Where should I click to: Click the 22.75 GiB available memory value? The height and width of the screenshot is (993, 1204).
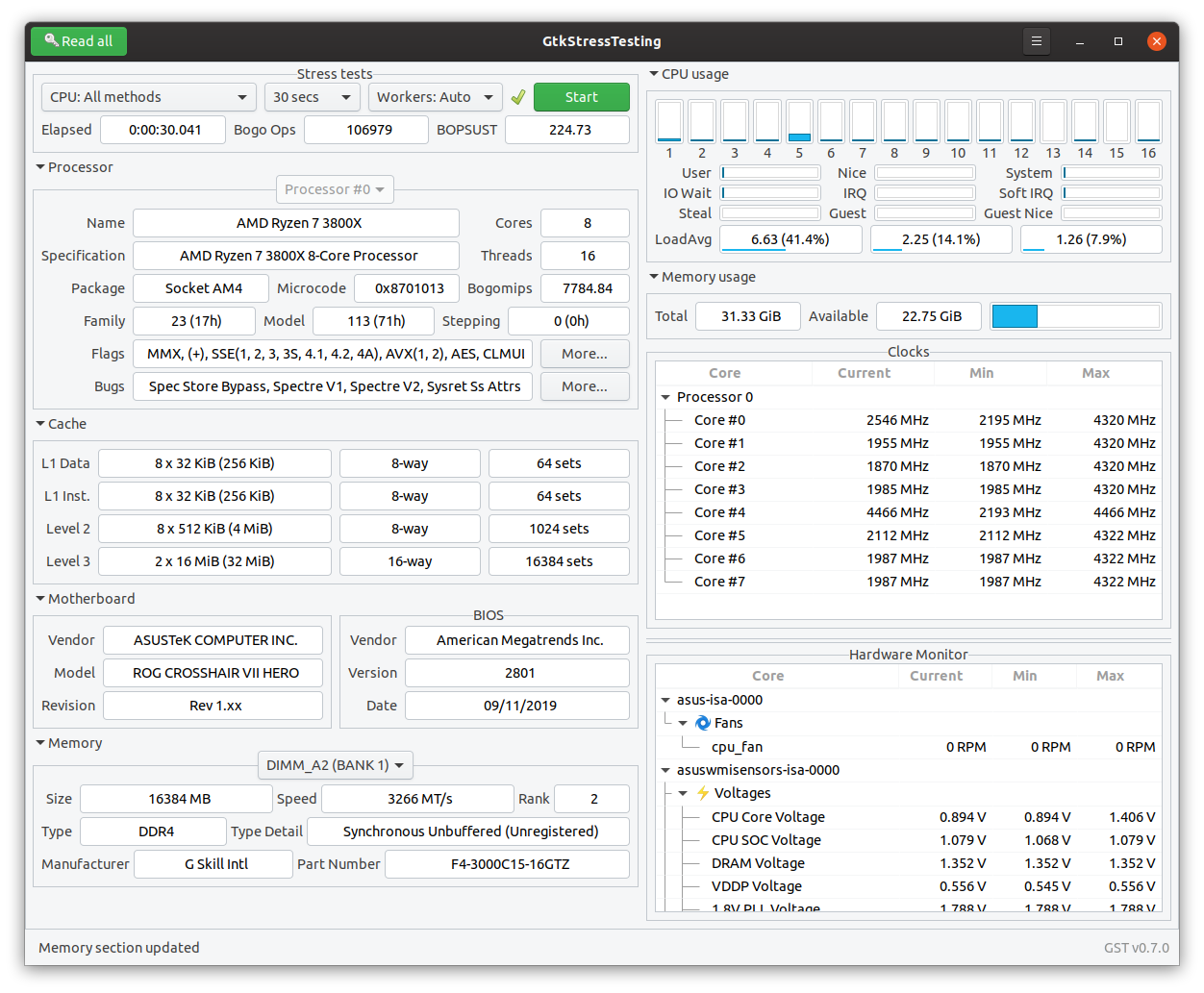tap(929, 316)
